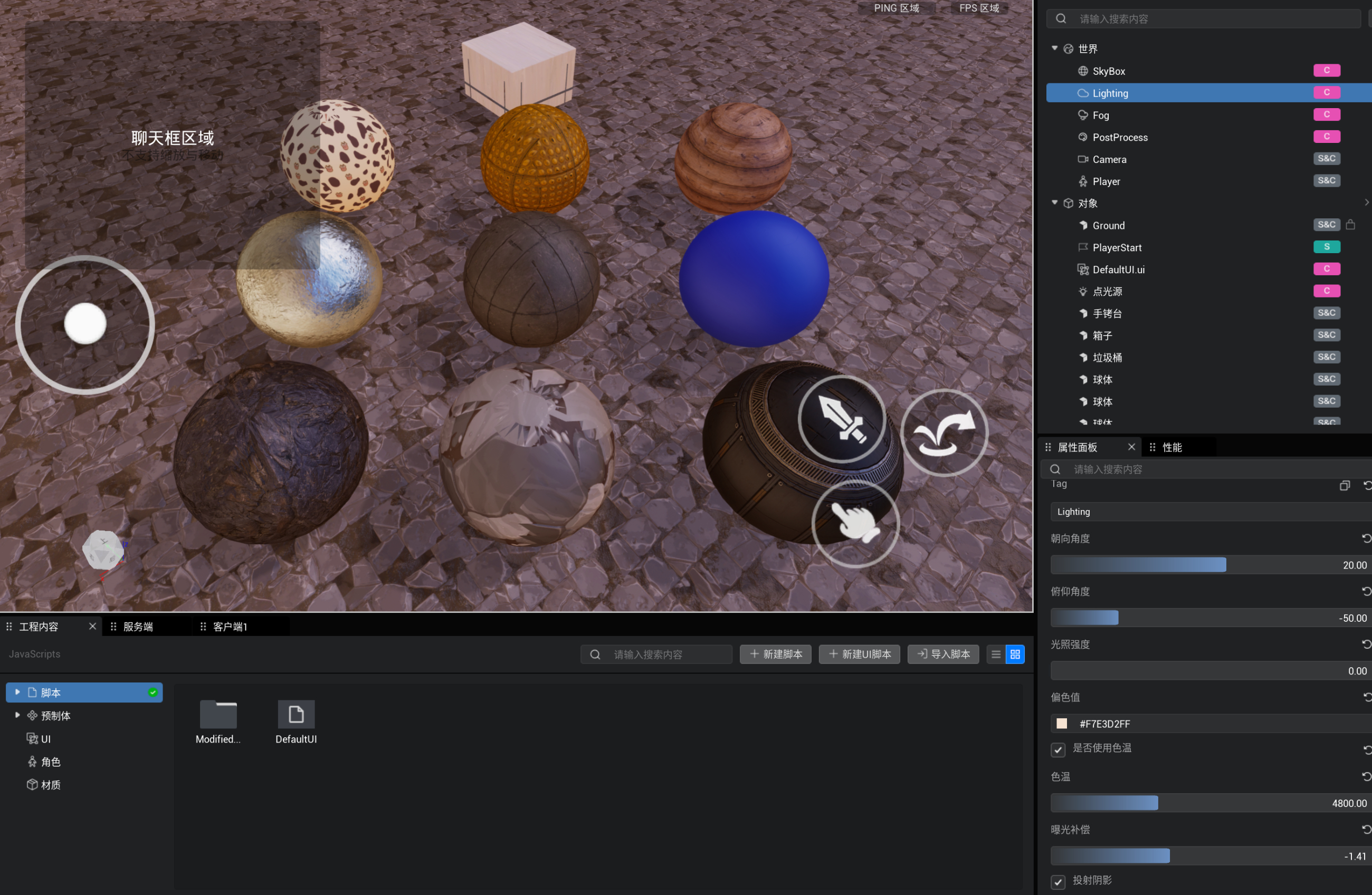Click the virtual joystick white knob
This screenshot has width=1372, height=895.
click(x=85, y=324)
